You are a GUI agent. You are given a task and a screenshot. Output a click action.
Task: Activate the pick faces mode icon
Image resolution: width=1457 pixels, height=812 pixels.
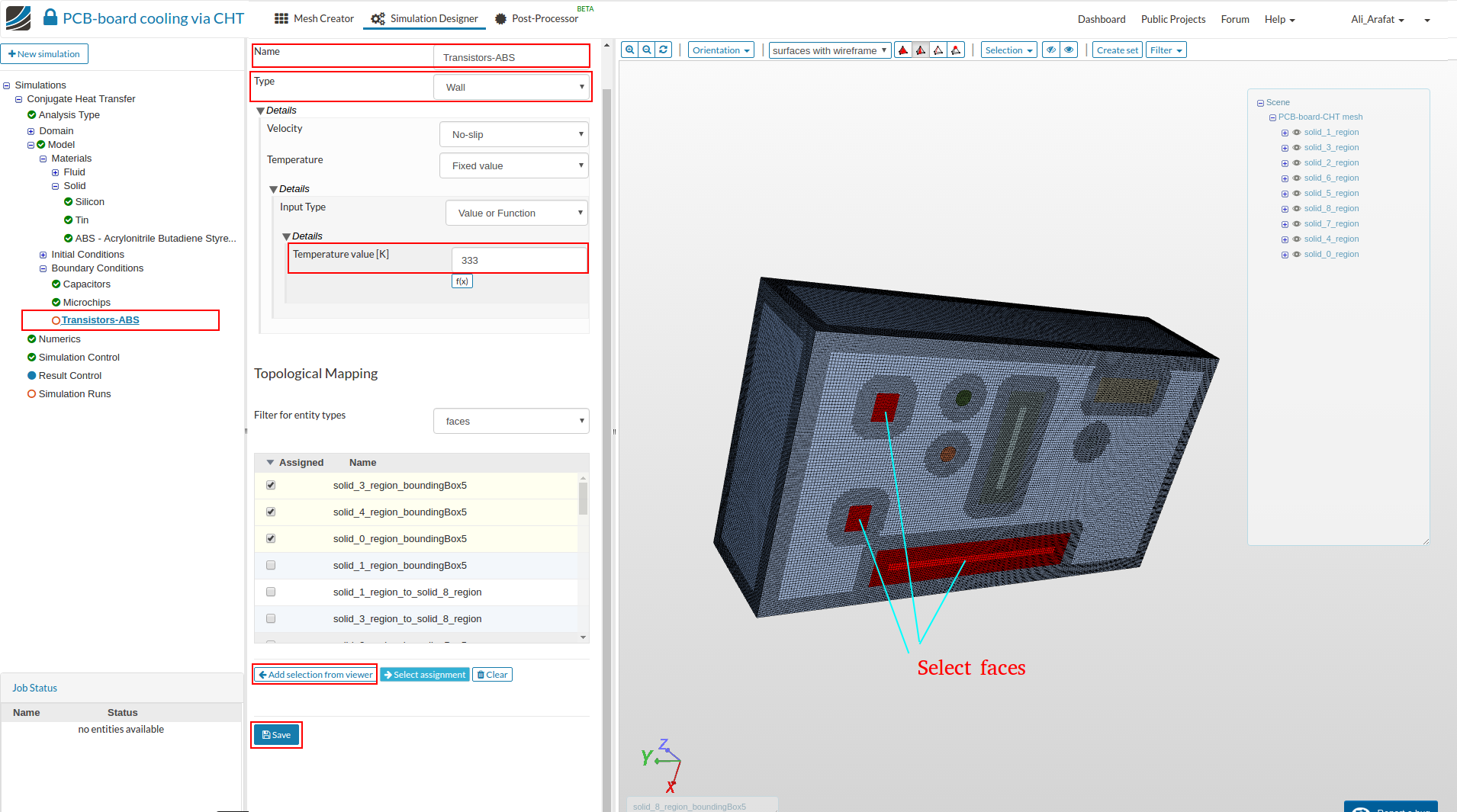tap(921, 50)
